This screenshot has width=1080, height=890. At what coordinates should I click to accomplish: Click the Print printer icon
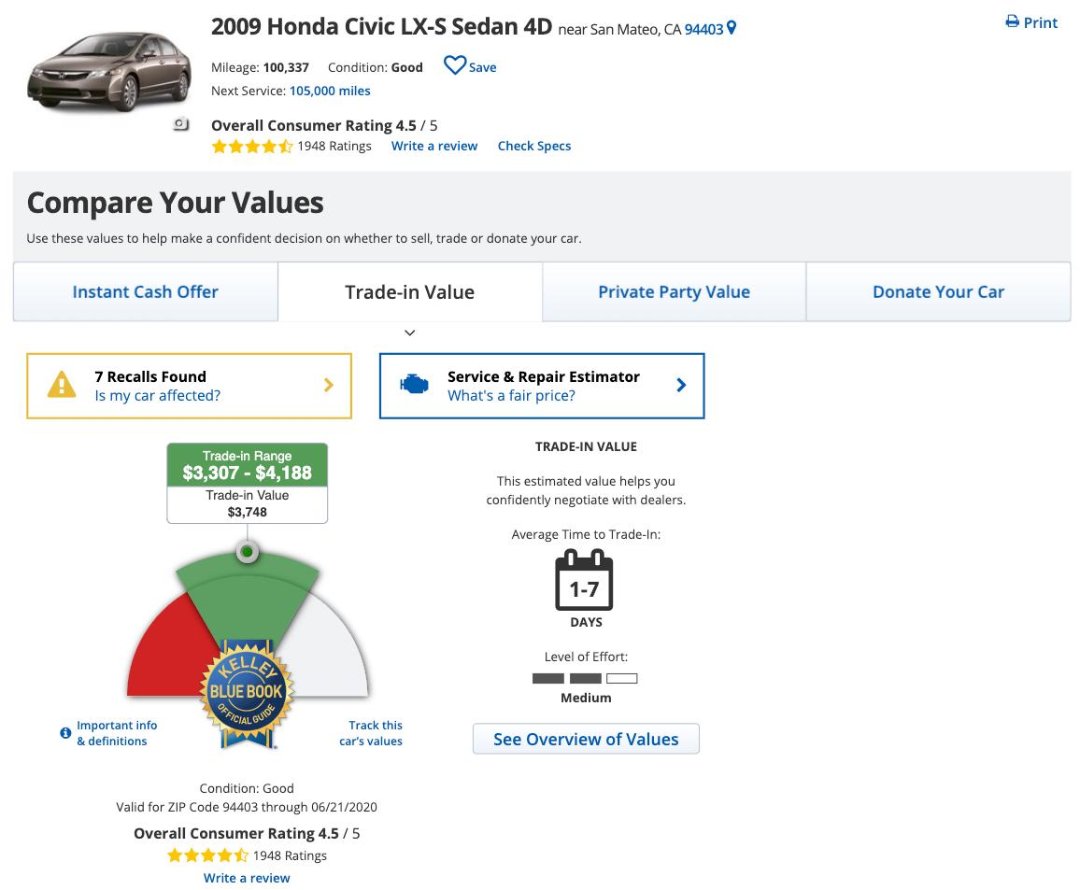[x=1012, y=22]
